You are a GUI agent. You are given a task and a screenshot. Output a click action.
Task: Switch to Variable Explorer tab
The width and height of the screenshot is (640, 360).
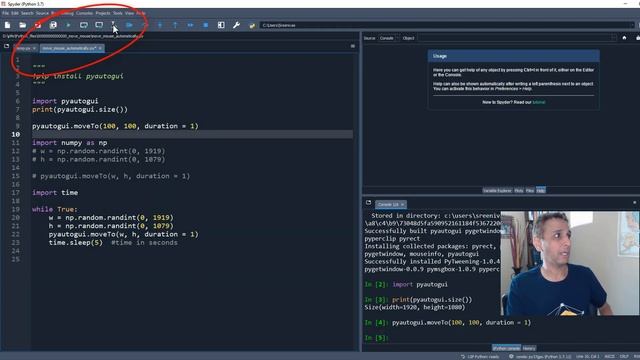coord(497,191)
